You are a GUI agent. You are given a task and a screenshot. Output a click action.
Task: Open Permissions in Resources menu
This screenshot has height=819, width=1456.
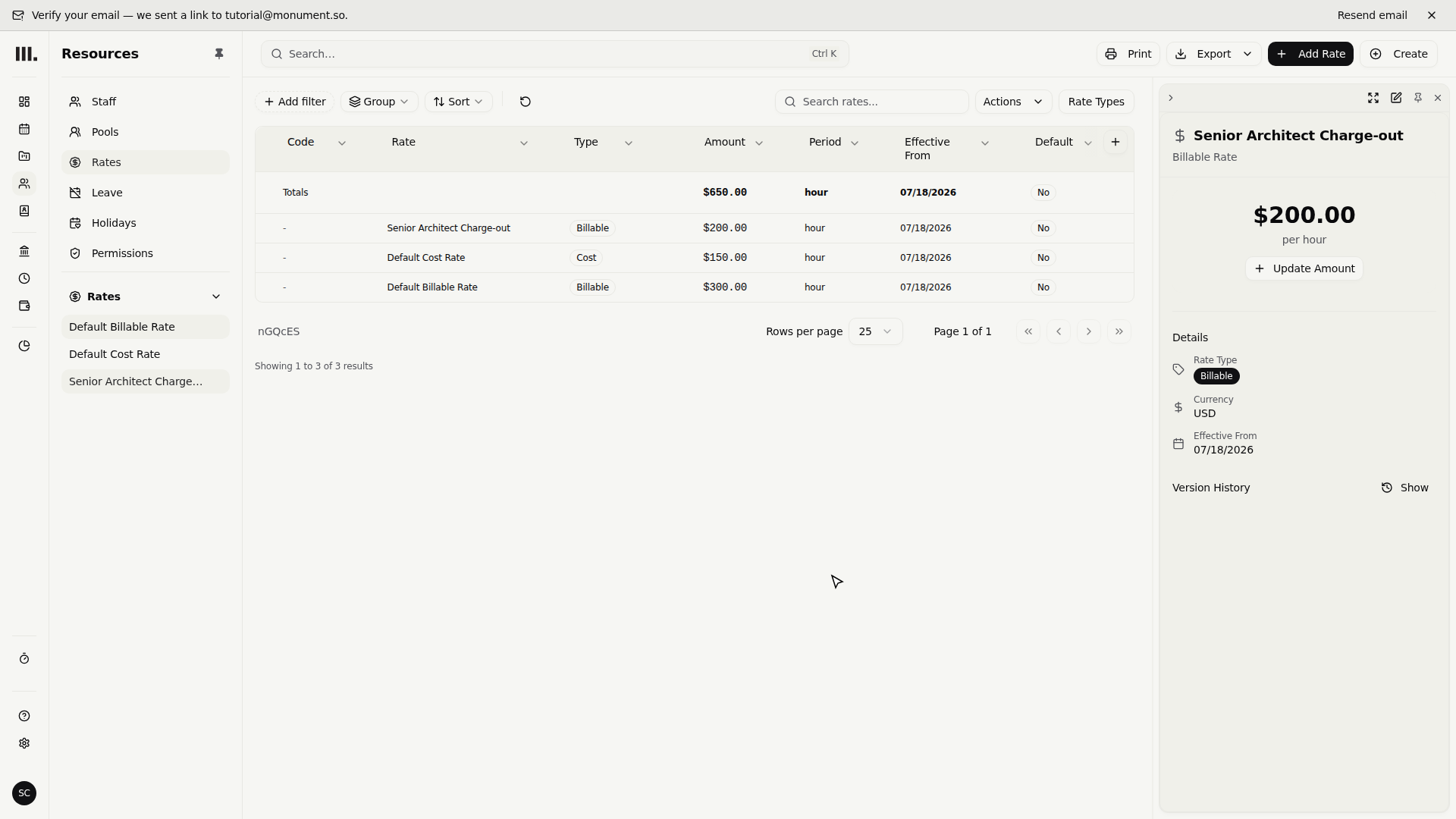[x=146, y=253]
